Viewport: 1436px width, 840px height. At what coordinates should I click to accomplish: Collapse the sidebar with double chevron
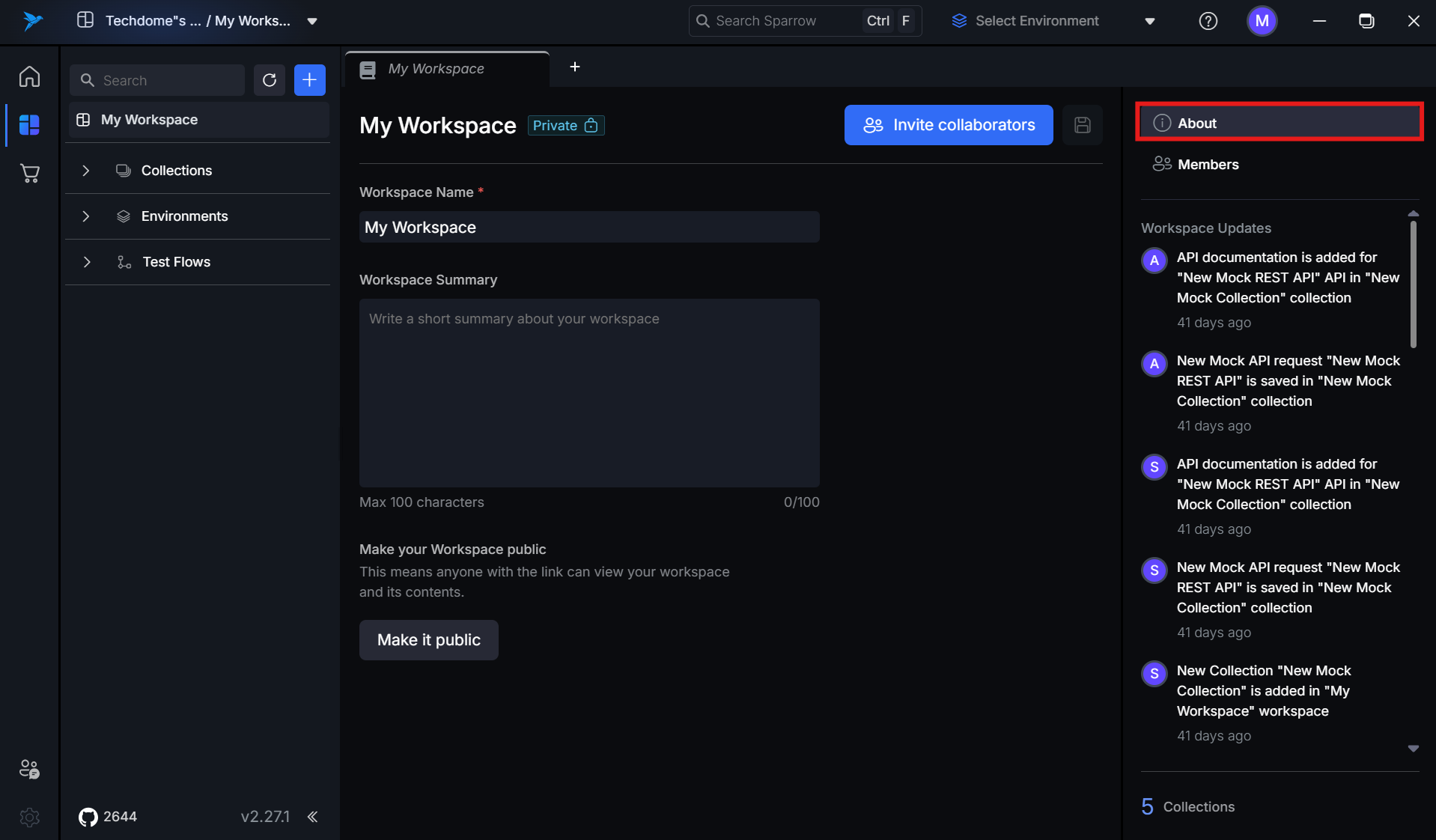click(313, 817)
